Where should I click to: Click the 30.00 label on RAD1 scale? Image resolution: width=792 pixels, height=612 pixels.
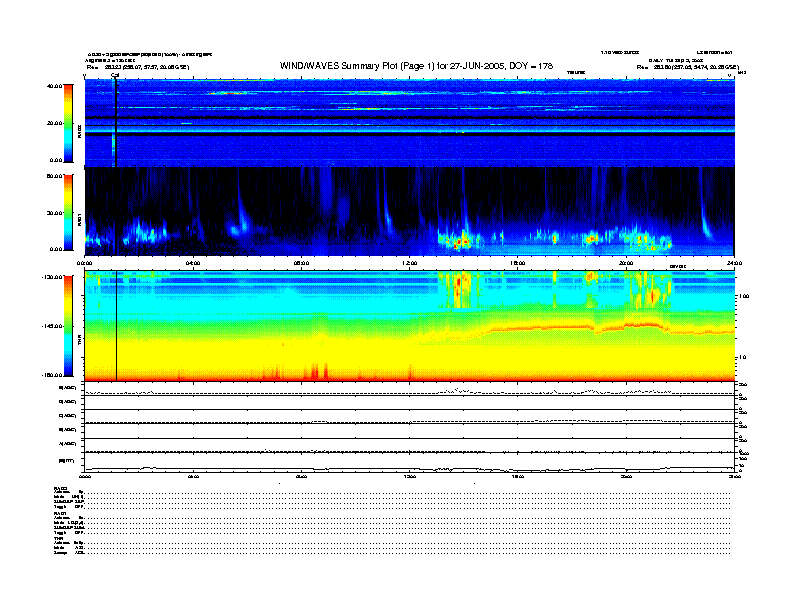(x=54, y=213)
